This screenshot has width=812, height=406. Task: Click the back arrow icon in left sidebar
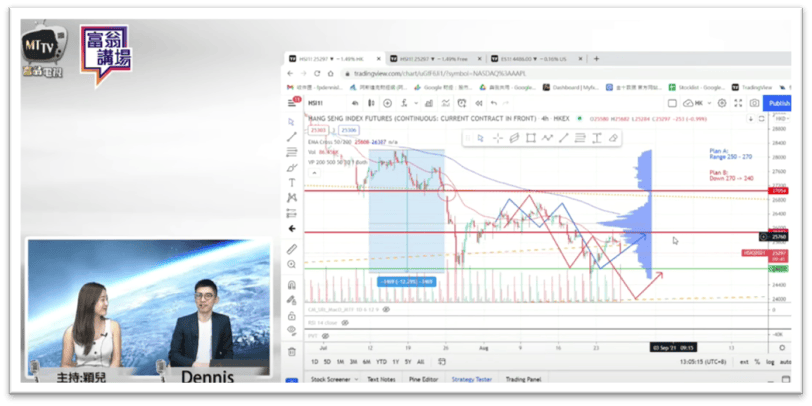click(x=292, y=228)
